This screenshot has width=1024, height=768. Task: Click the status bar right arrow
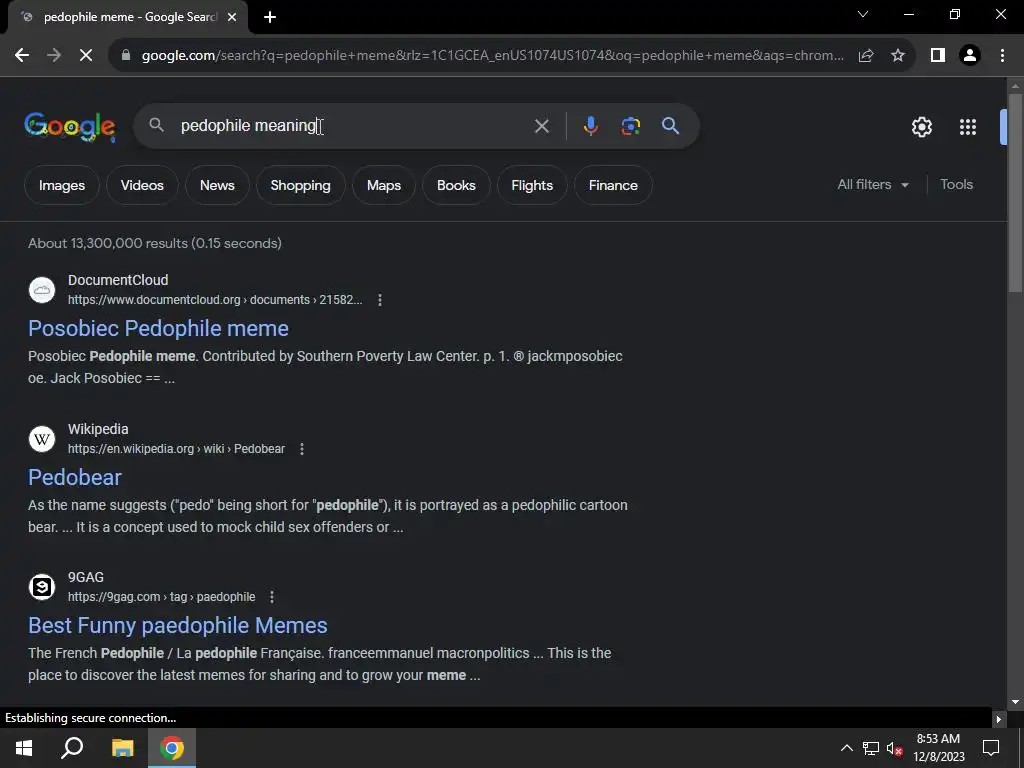(998, 719)
